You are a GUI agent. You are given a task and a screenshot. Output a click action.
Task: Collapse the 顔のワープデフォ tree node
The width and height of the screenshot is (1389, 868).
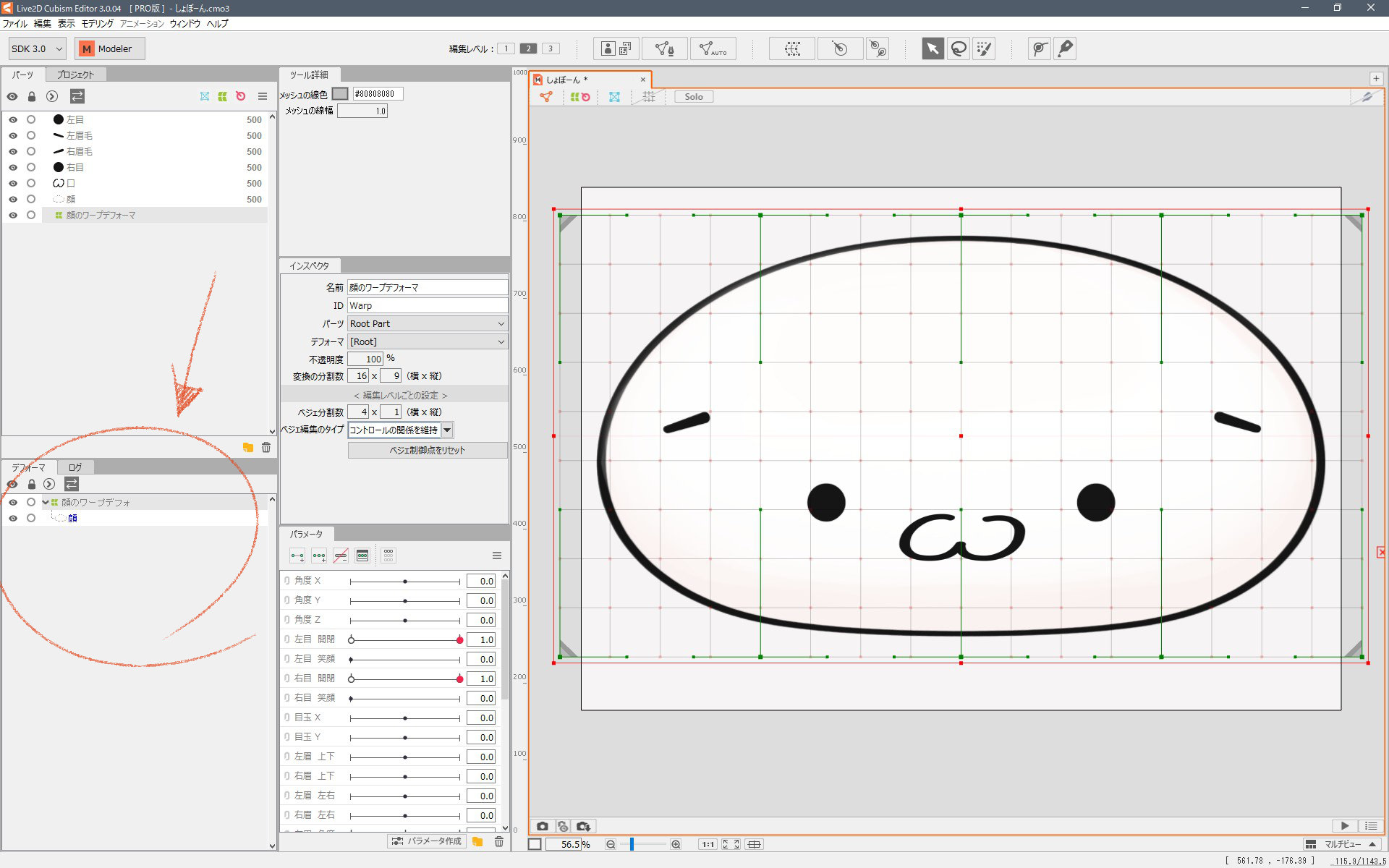[46, 502]
